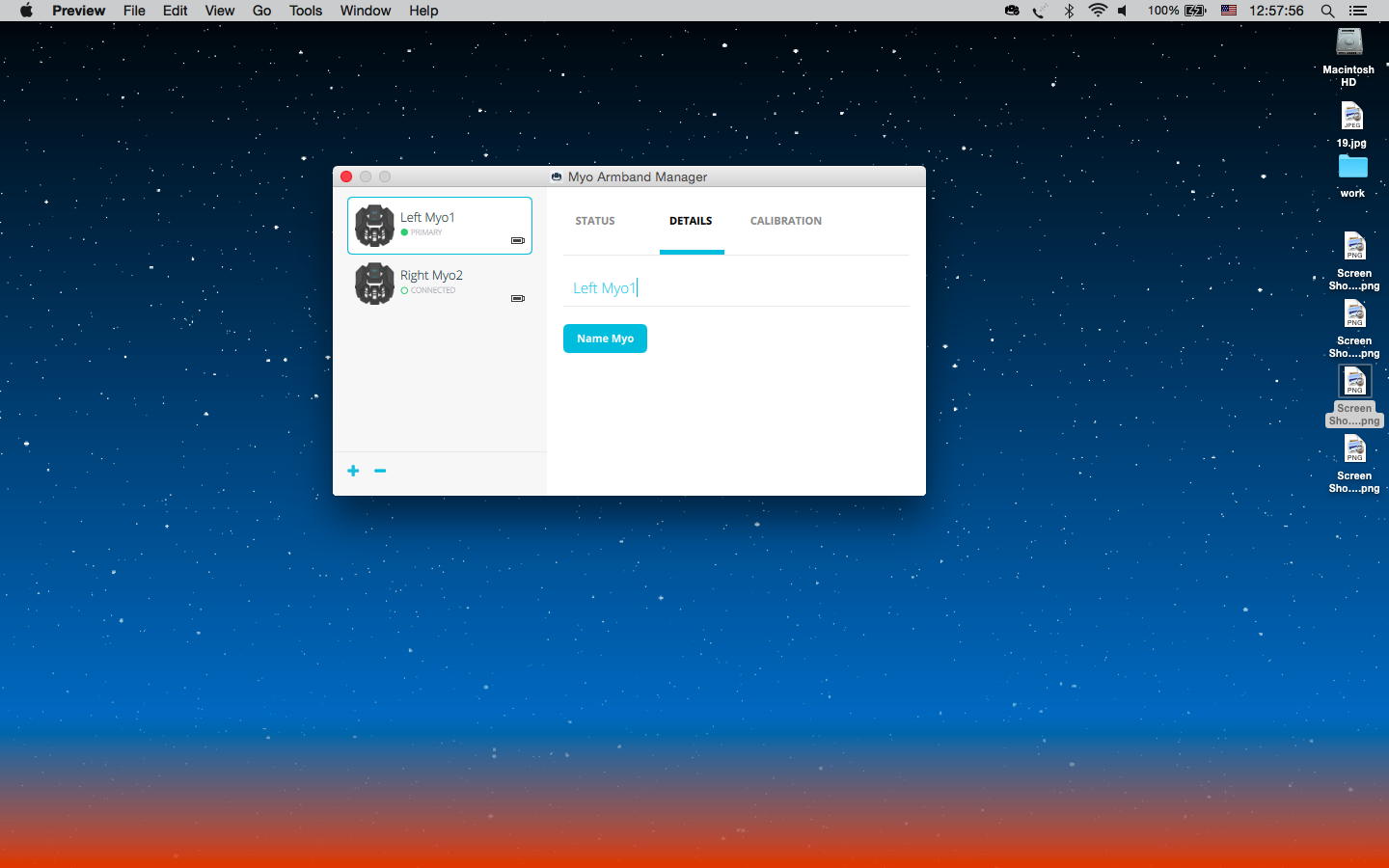This screenshot has width=1389, height=868.
Task: Open the Notification Center list icon
Action: click(1358, 11)
